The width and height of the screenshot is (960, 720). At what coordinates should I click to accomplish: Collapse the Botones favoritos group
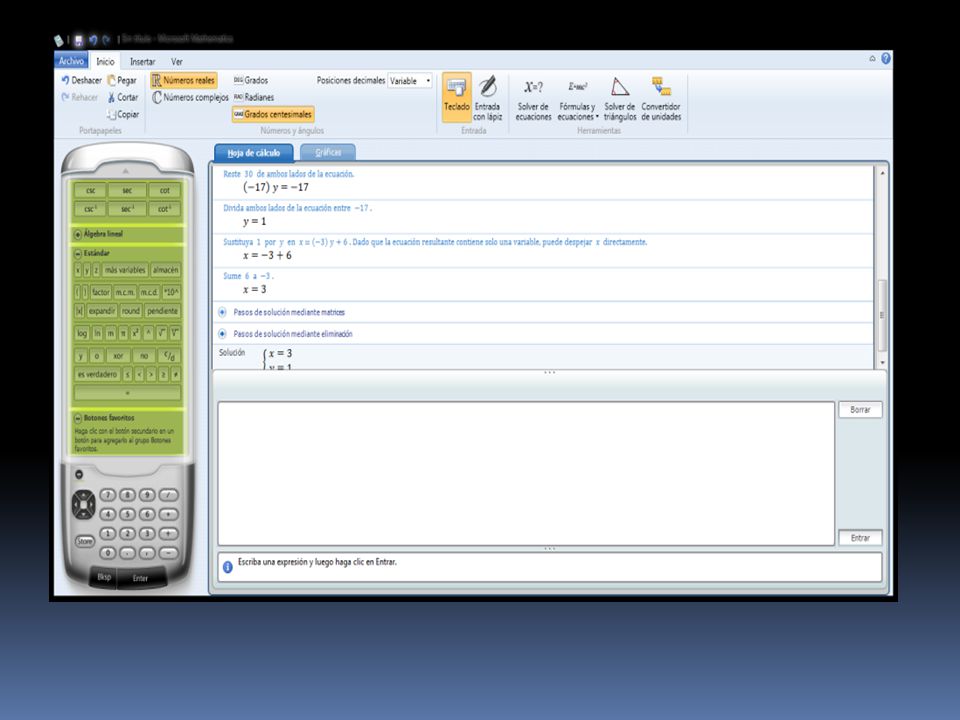coord(78,418)
